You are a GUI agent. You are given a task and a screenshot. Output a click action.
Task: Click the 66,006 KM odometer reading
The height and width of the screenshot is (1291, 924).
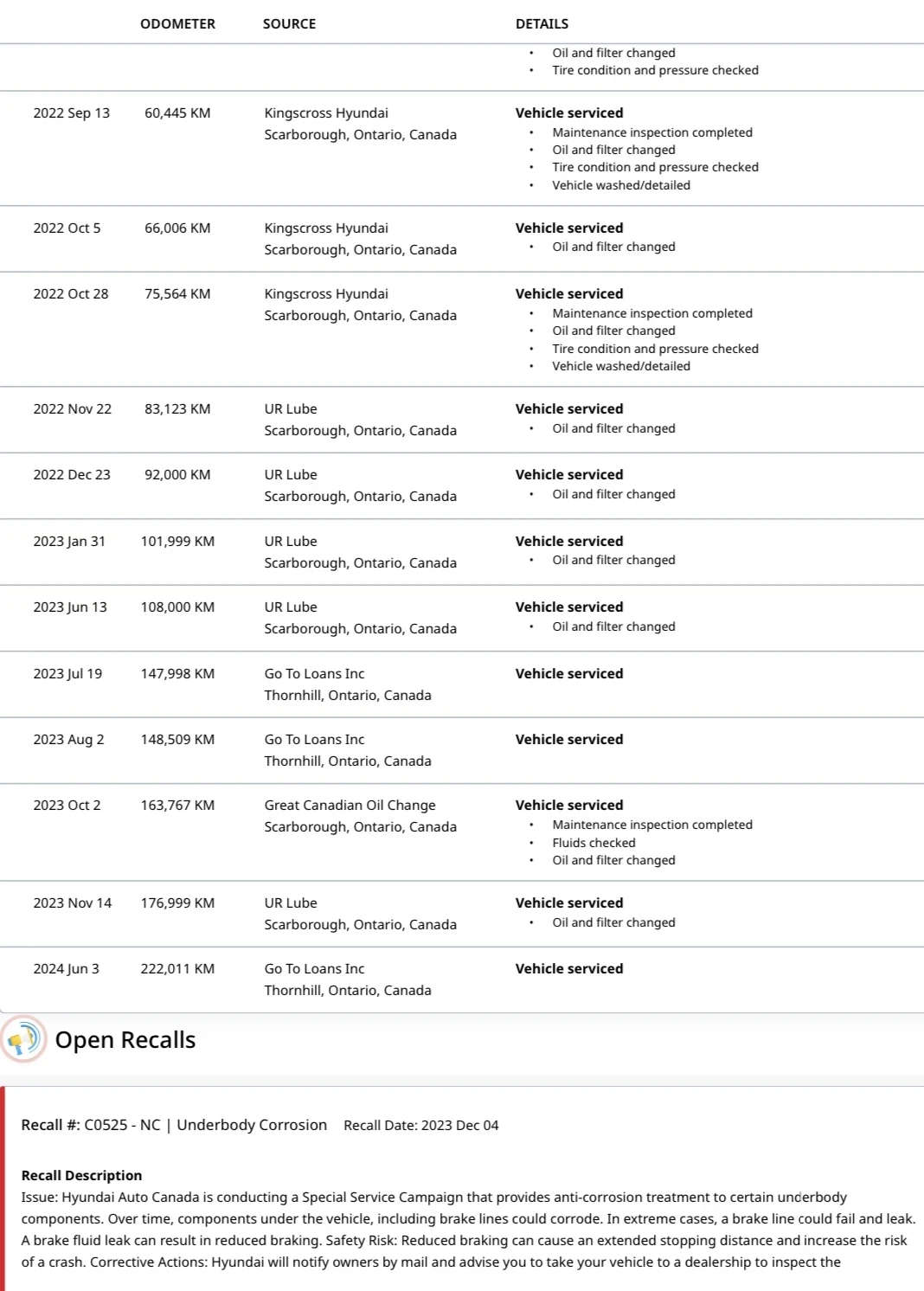point(177,228)
